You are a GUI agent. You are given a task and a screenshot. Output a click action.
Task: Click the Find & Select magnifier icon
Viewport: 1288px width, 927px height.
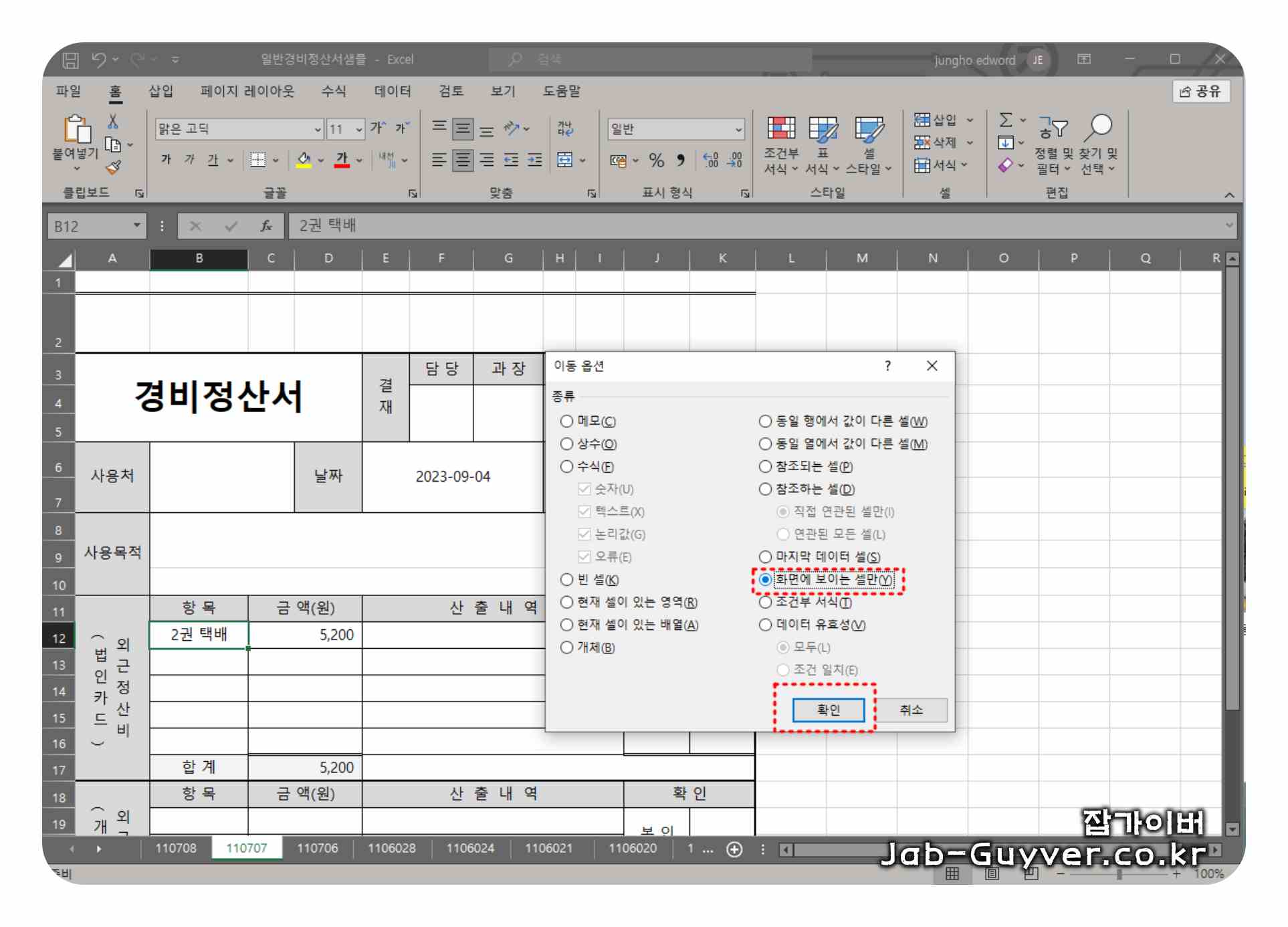[1099, 127]
